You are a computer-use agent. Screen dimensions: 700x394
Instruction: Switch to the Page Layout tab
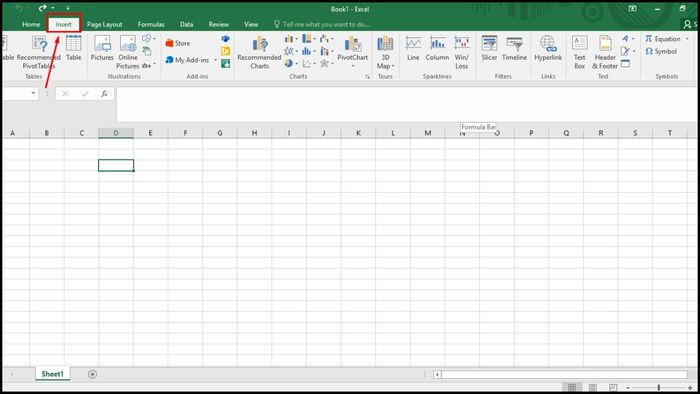coord(104,24)
